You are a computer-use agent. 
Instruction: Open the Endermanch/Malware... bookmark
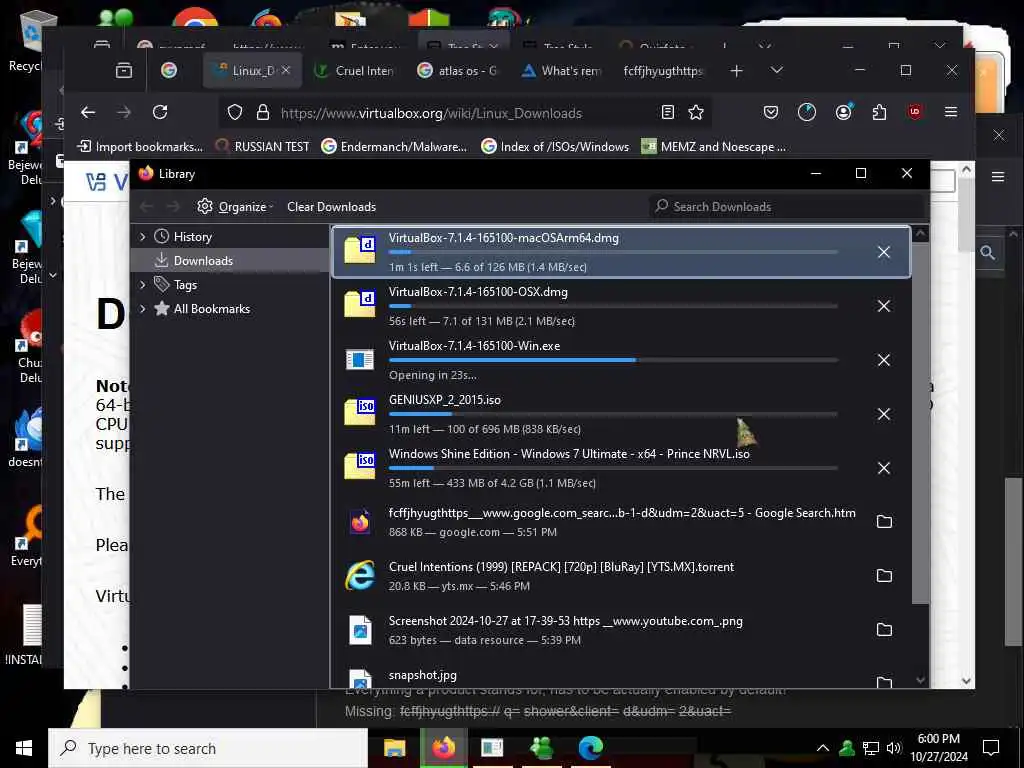pos(394,146)
